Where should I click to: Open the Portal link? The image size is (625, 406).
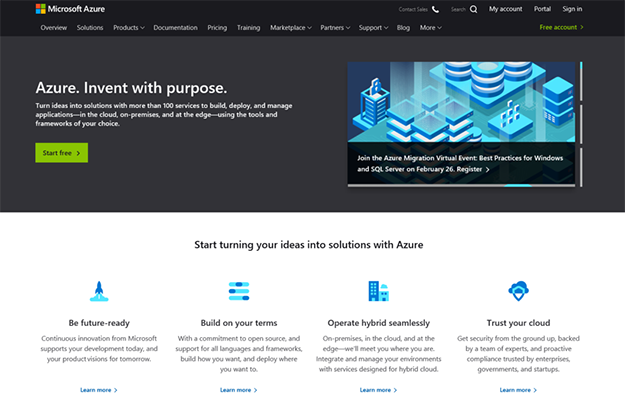click(x=542, y=9)
